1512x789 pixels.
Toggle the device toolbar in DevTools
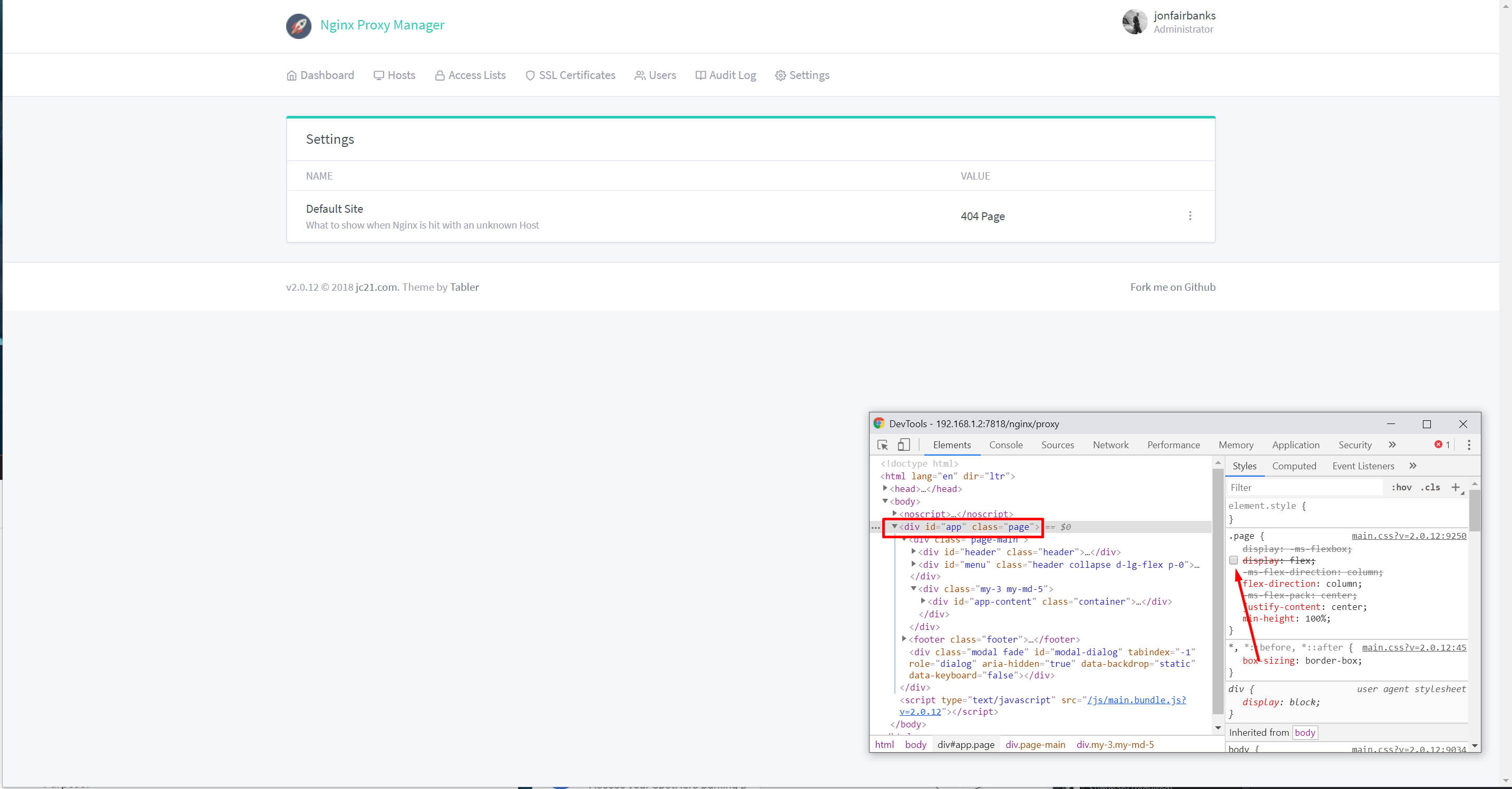904,445
